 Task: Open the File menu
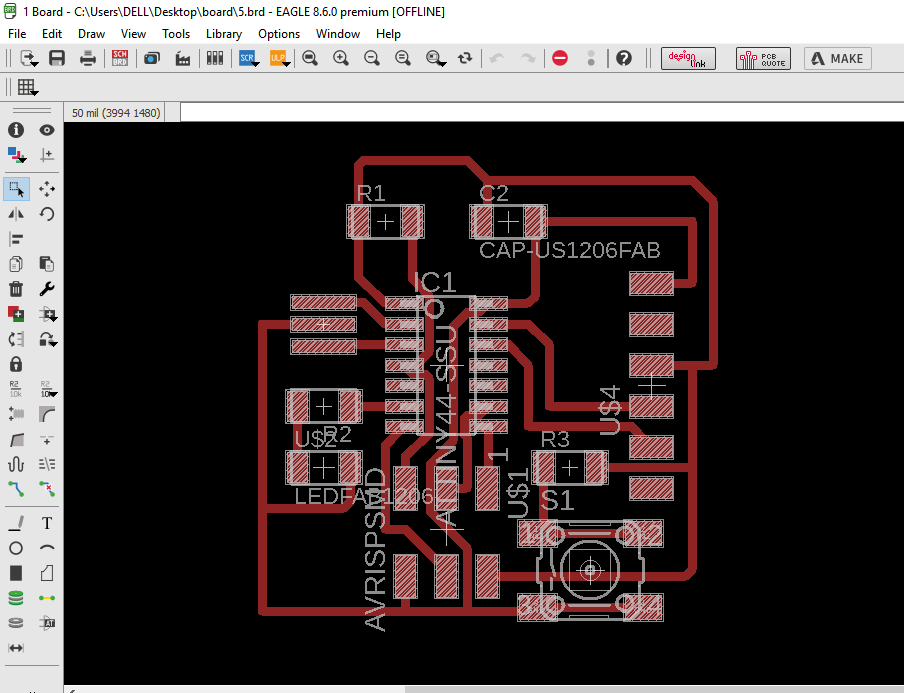pos(17,34)
